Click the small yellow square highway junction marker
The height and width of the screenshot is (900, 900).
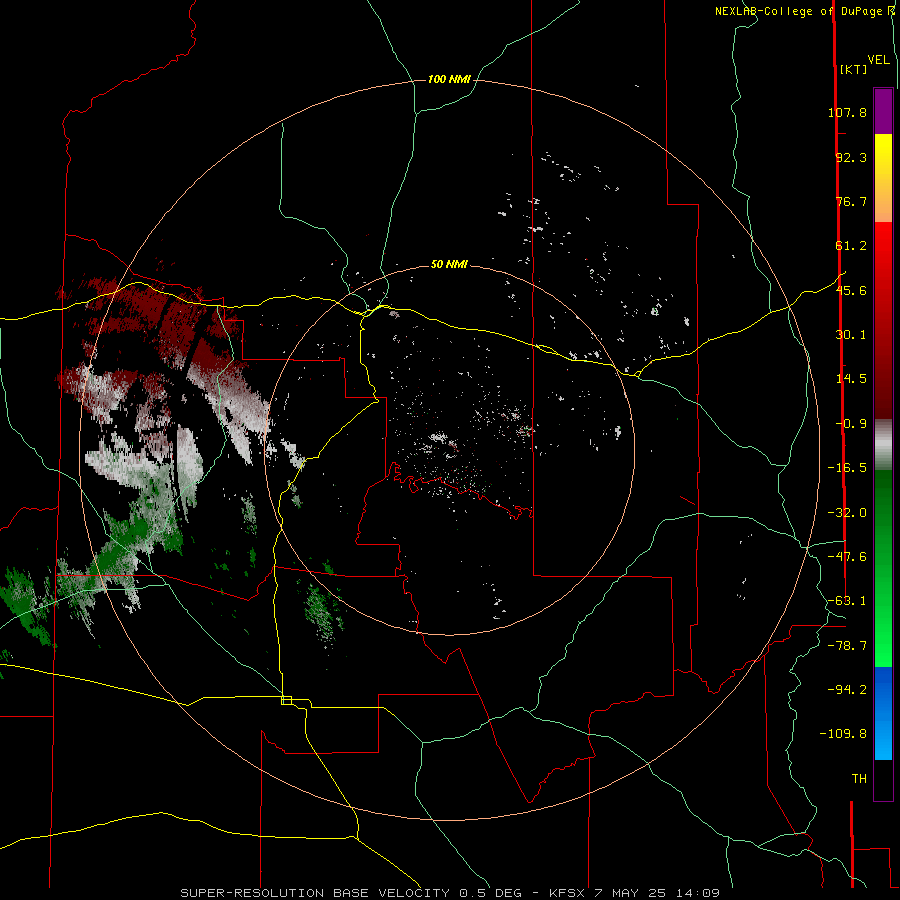(x=286, y=700)
